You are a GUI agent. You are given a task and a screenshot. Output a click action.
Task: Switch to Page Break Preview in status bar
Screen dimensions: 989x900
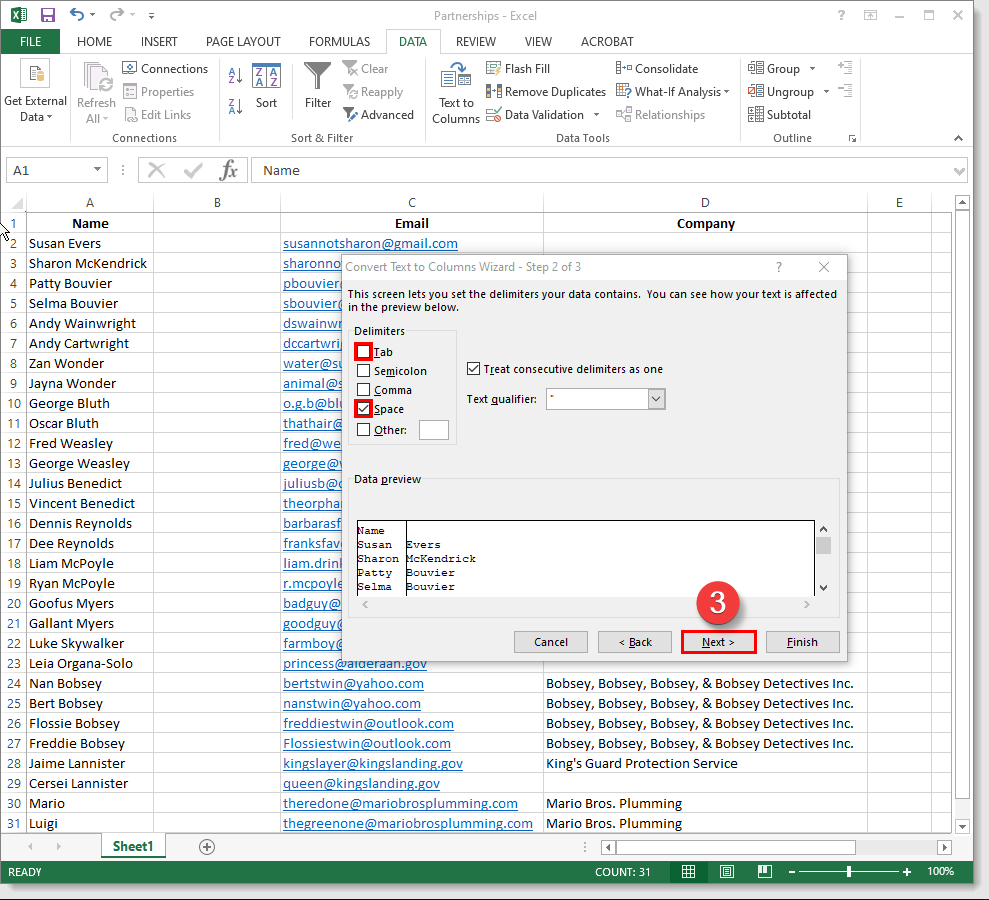coord(764,872)
